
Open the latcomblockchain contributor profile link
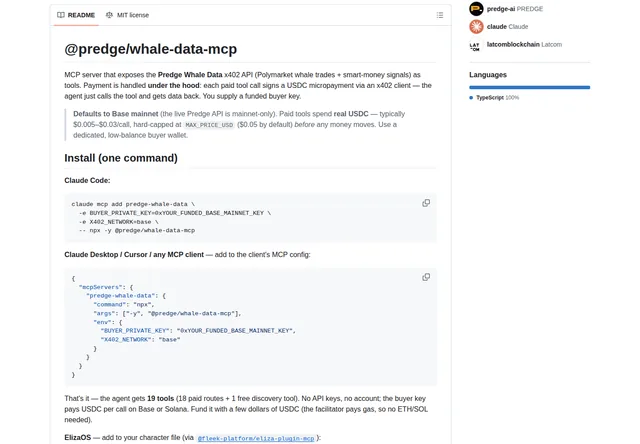[x=524, y=44]
